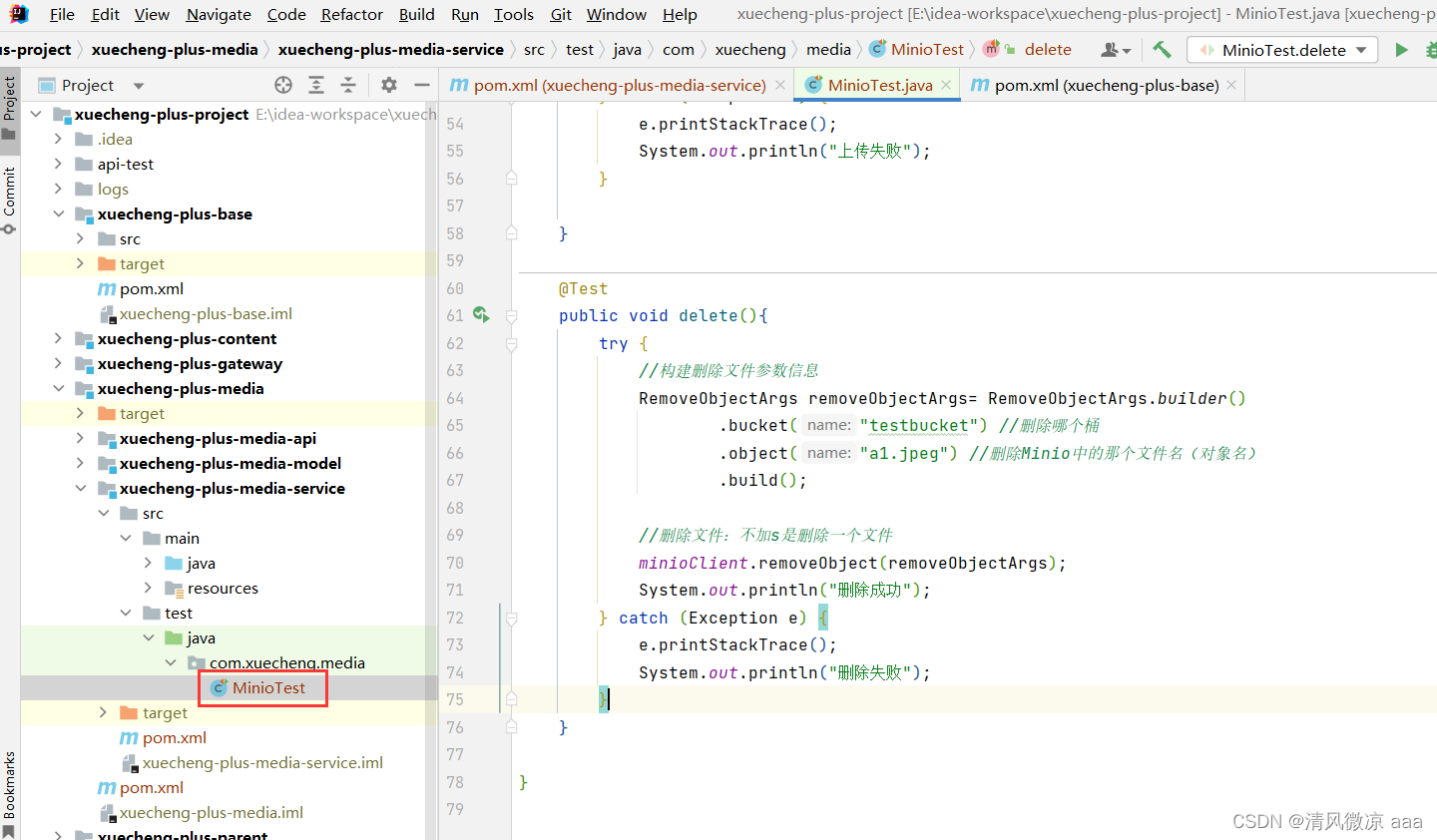Screen dimensions: 1437x840
Task: Click fold marker on line 72 catch block
Action: 512,618
